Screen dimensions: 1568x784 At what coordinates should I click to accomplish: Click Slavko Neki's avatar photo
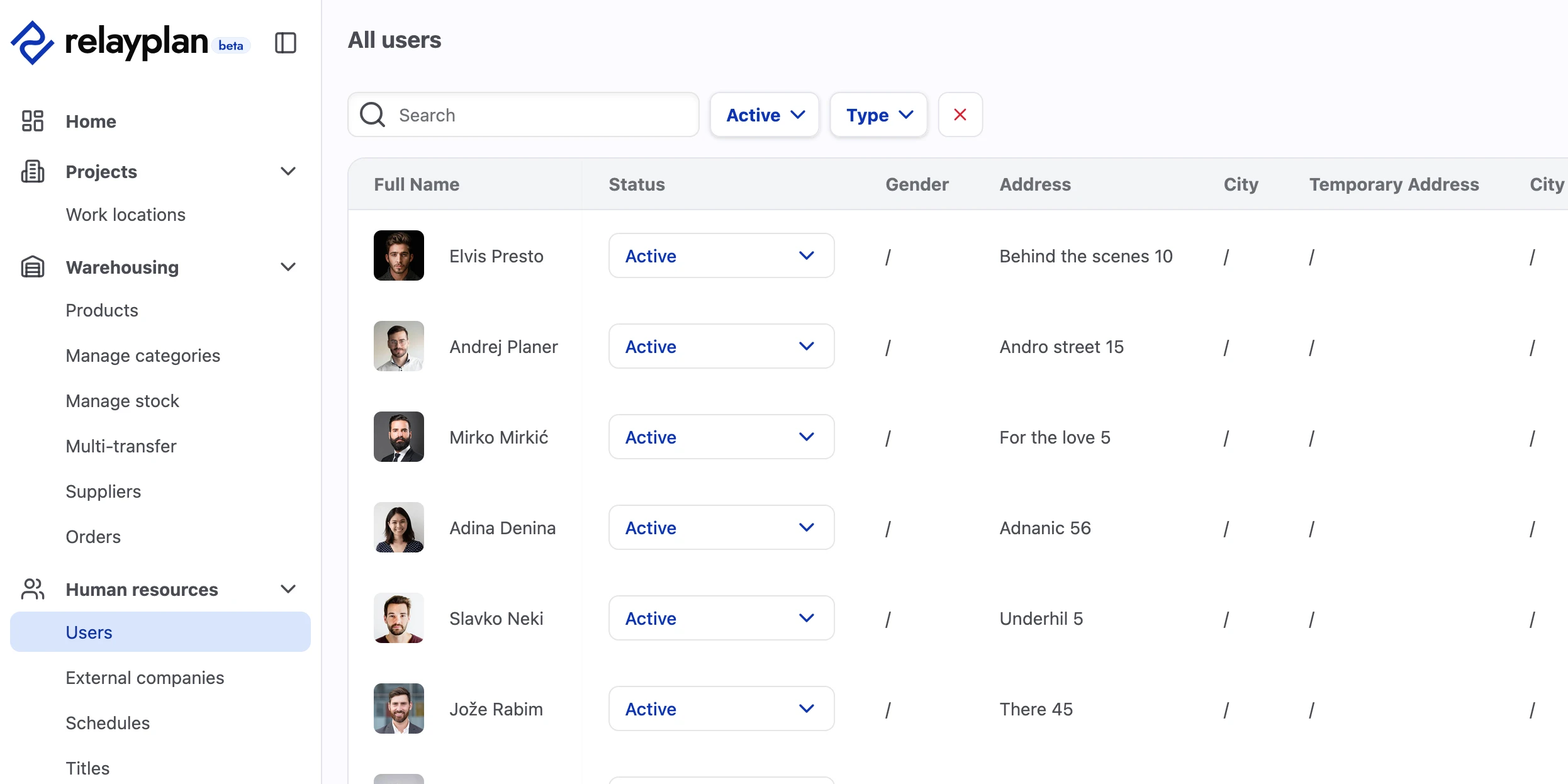pos(399,618)
